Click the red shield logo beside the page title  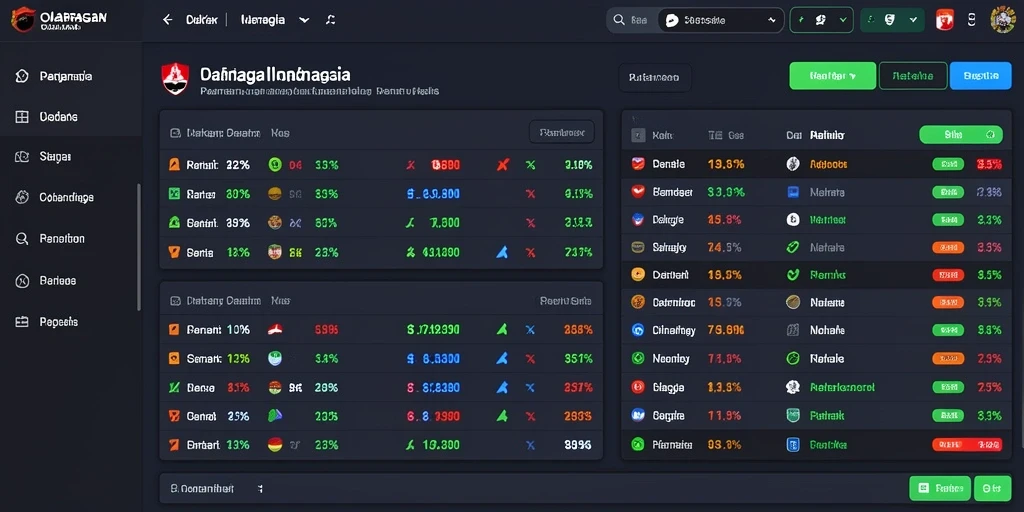(175, 79)
